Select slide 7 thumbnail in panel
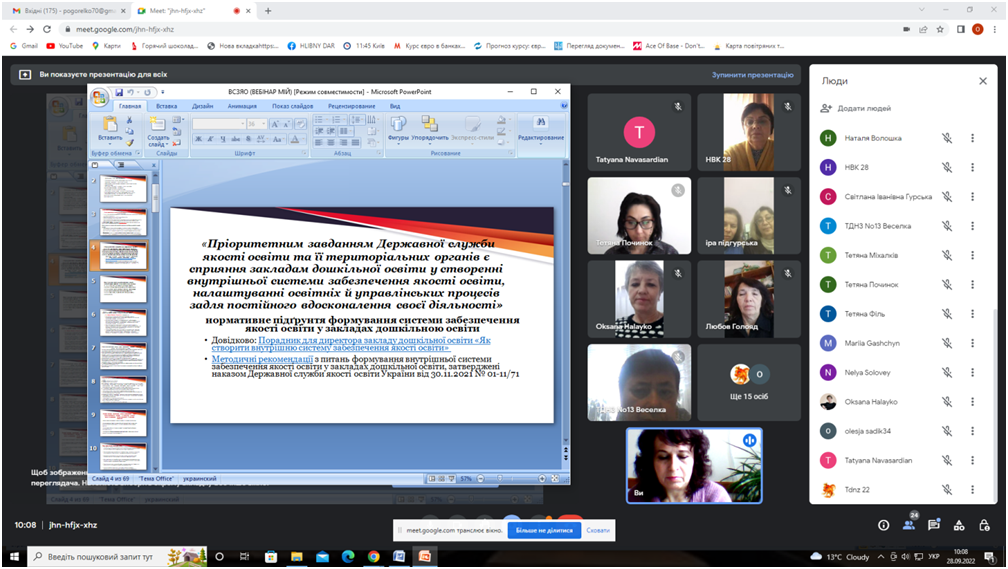The height and width of the screenshot is (569, 1008). (x=123, y=356)
